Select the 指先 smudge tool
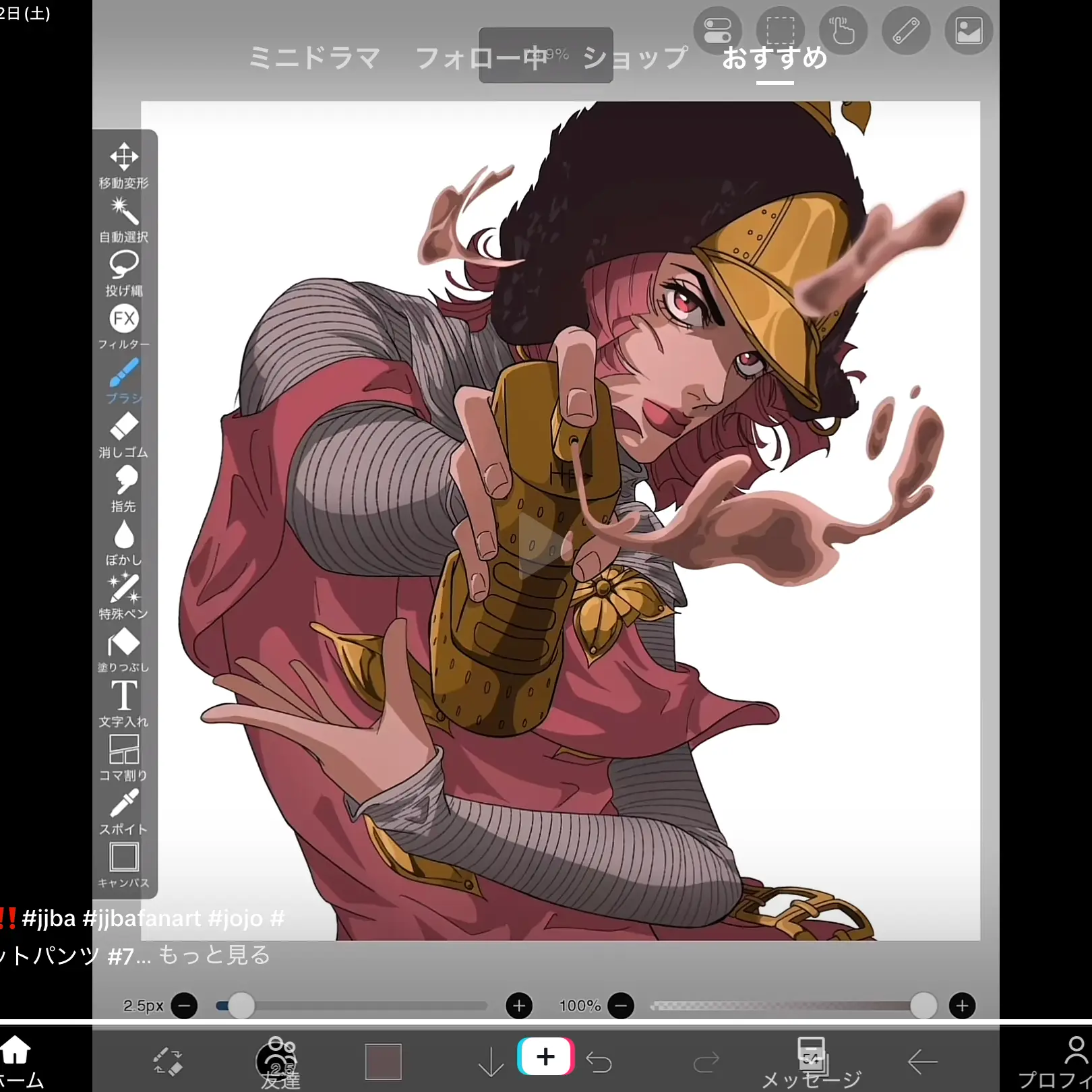The height and width of the screenshot is (1092, 1092). pyautogui.click(x=124, y=489)
